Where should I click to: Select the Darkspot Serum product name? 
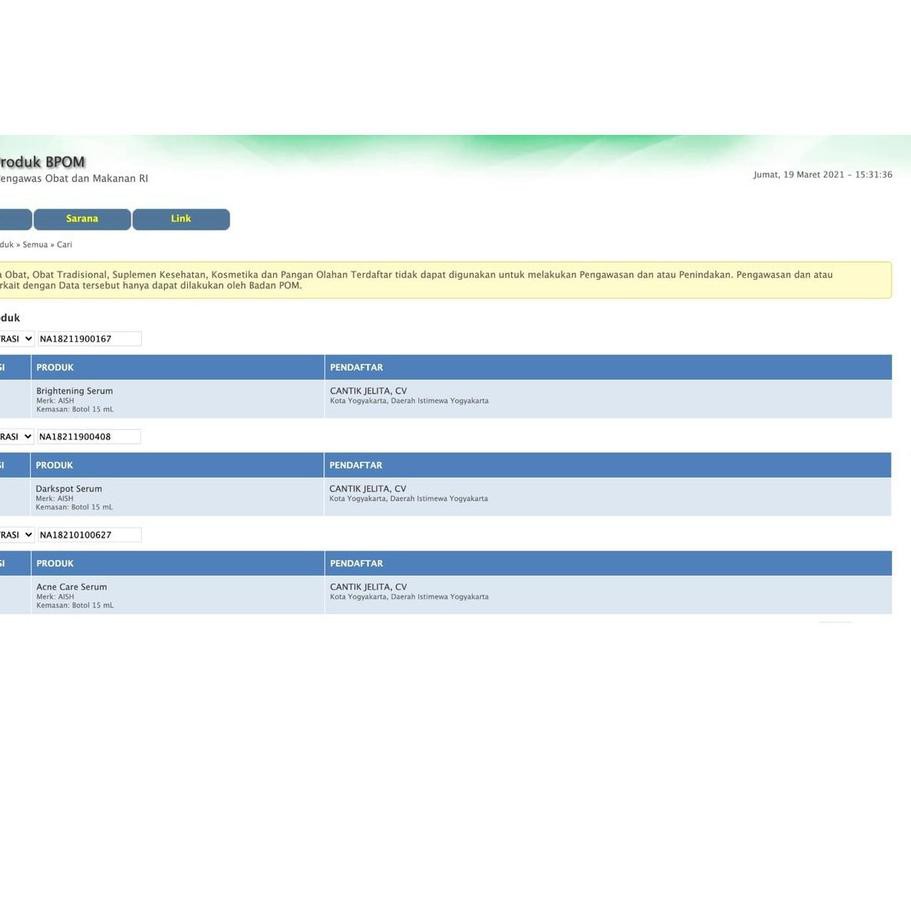69,489
